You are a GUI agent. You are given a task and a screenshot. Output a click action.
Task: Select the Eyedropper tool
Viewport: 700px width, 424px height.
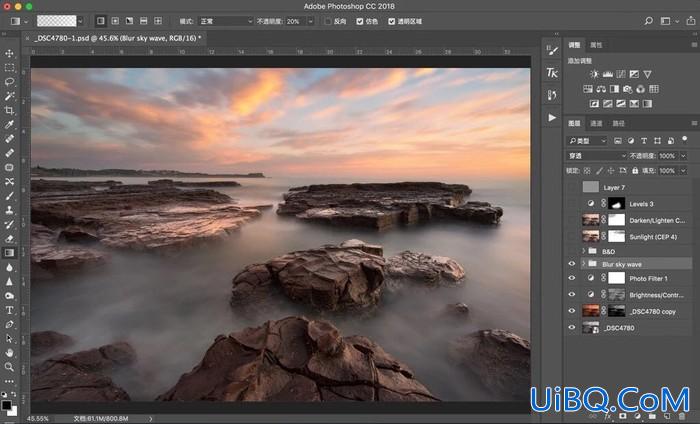pyautogui.click(x=9, y=125)
